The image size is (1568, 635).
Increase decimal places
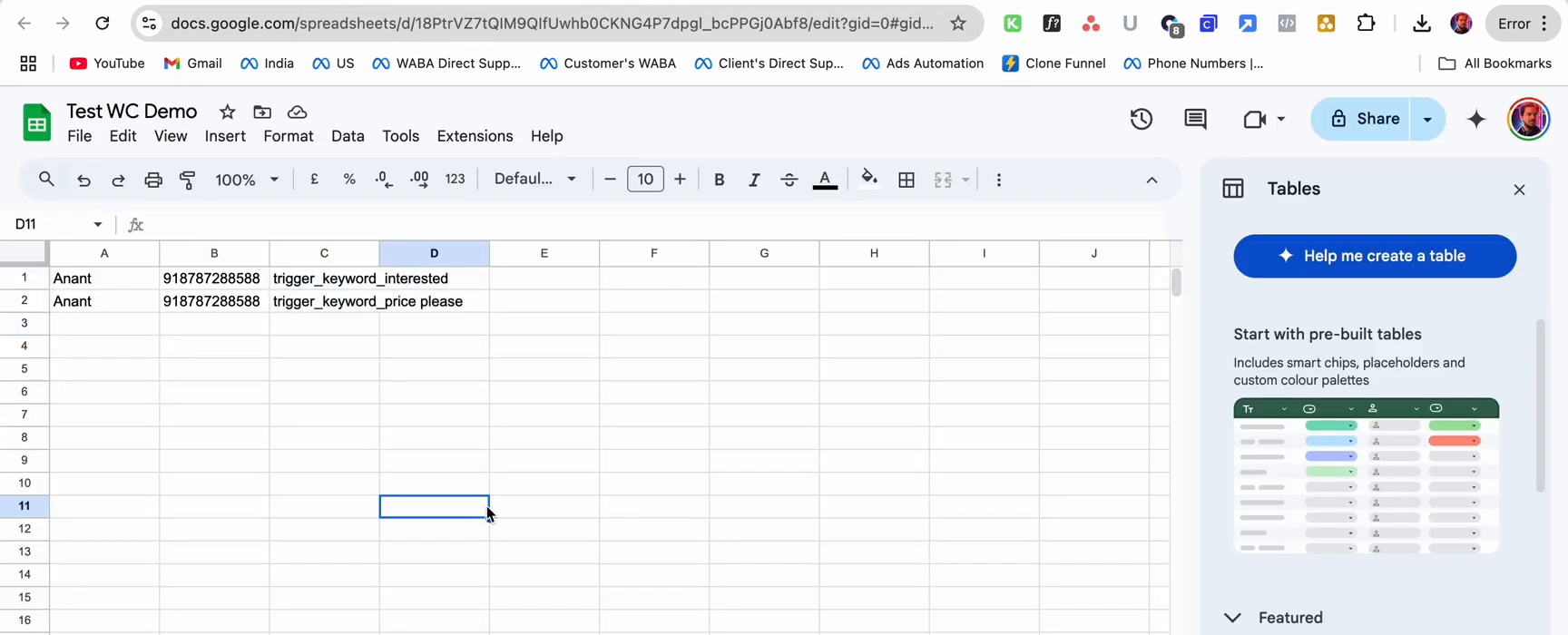tap(419, 180)
